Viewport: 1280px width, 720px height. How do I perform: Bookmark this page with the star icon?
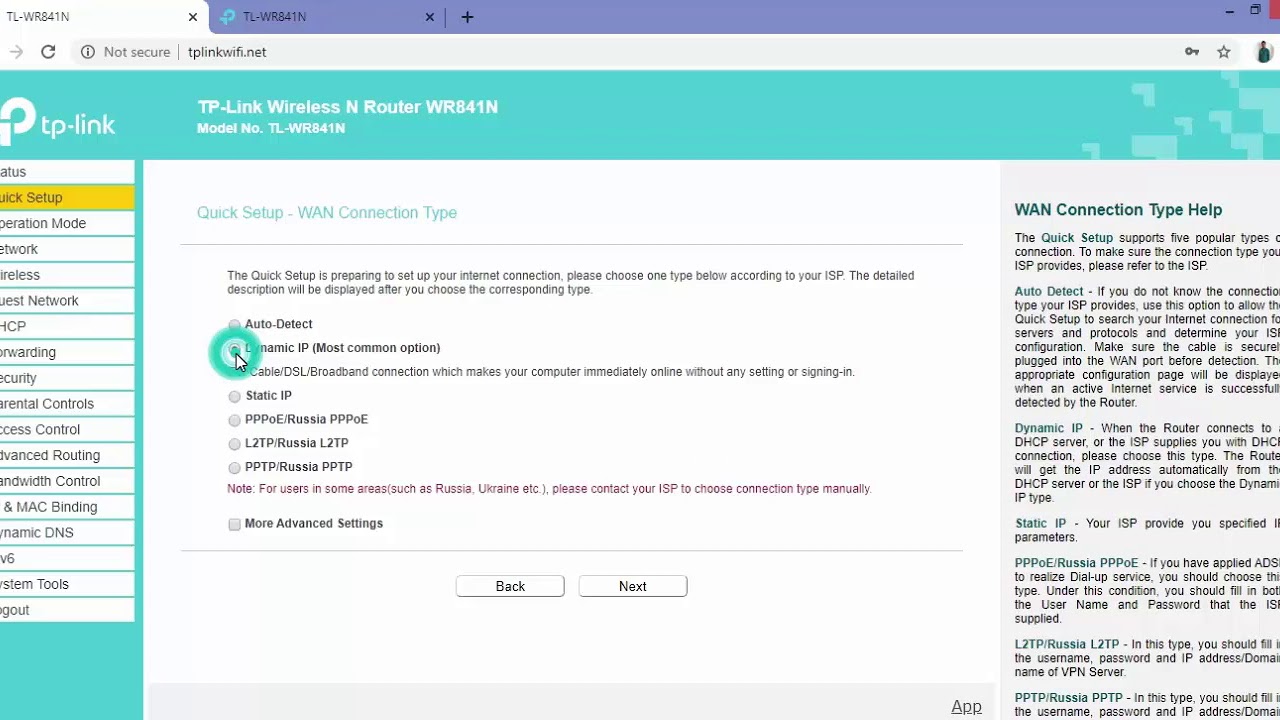point(1224,52)
